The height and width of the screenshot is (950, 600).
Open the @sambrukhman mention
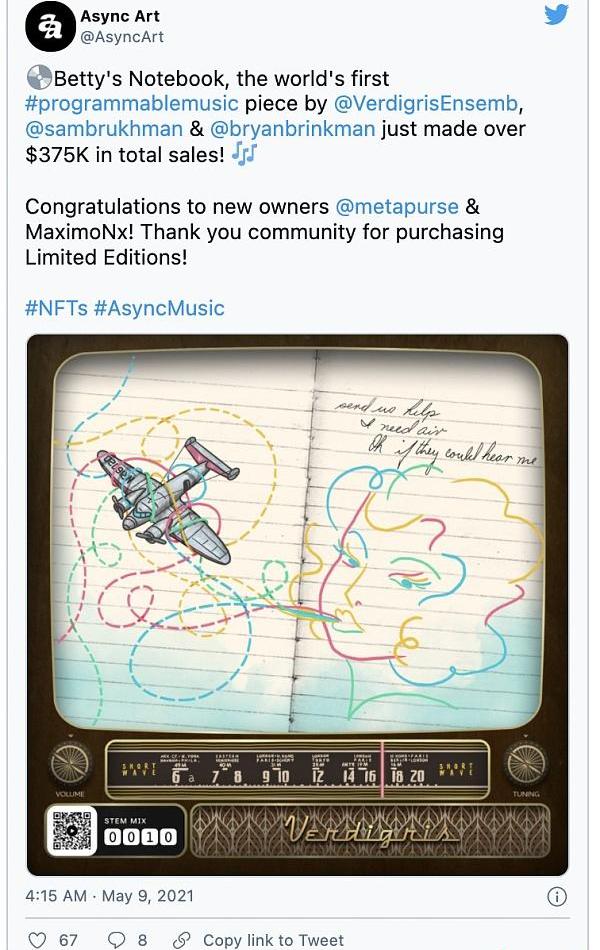click(x=105, y=129)
